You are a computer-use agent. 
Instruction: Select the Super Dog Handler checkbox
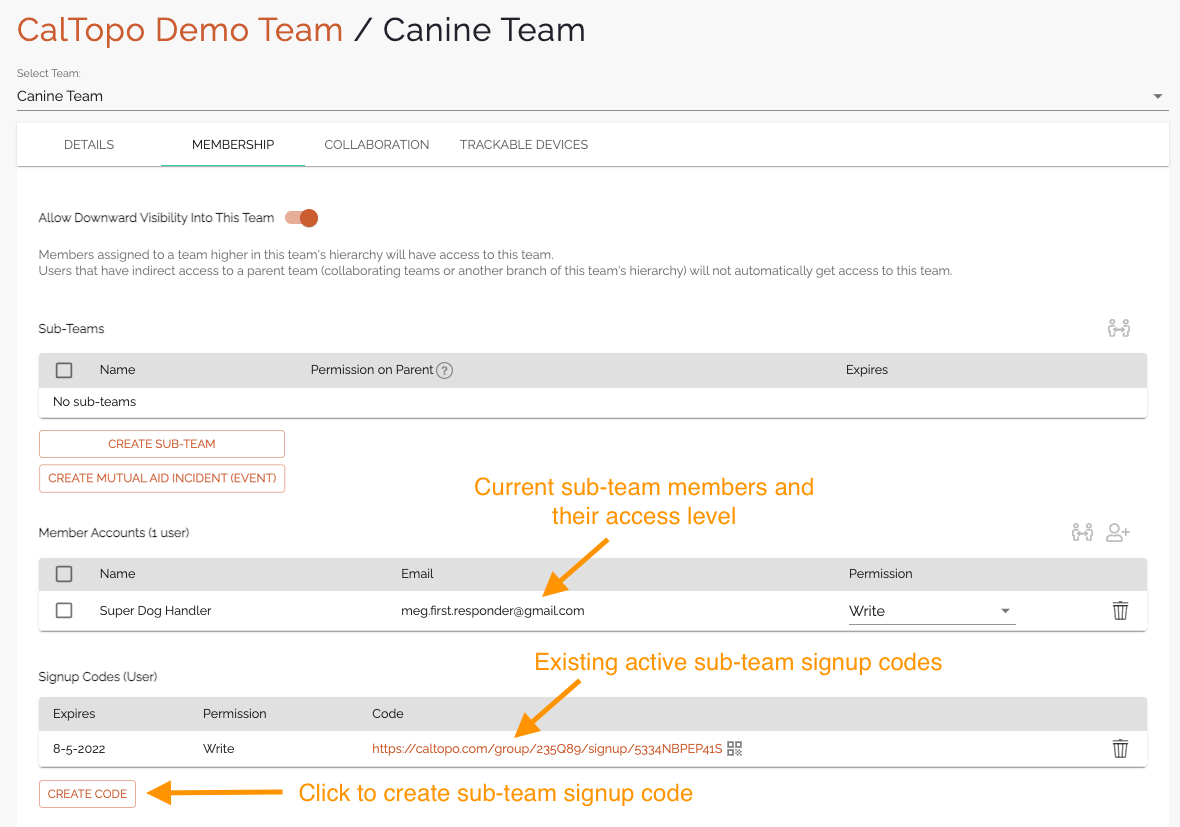pos(64,610)
